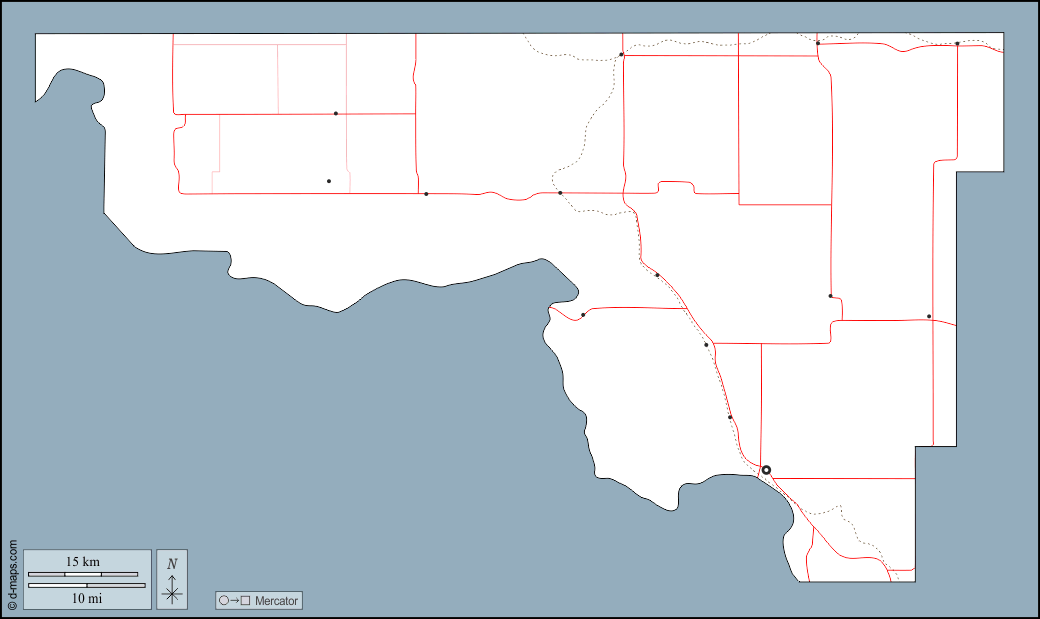Click the white middle segment of the km scale bar
This screenshot has width=1040, height=619.
[x=83, y=574]
